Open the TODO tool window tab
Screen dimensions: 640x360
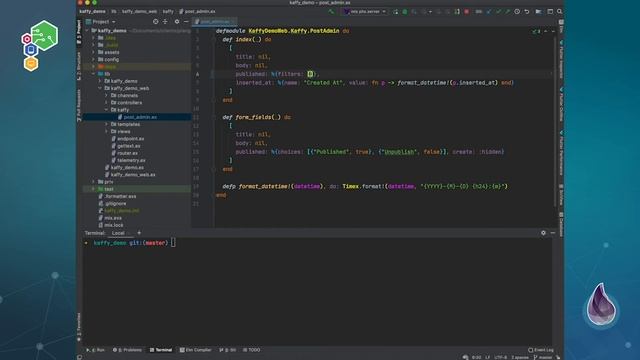(251, 350)
